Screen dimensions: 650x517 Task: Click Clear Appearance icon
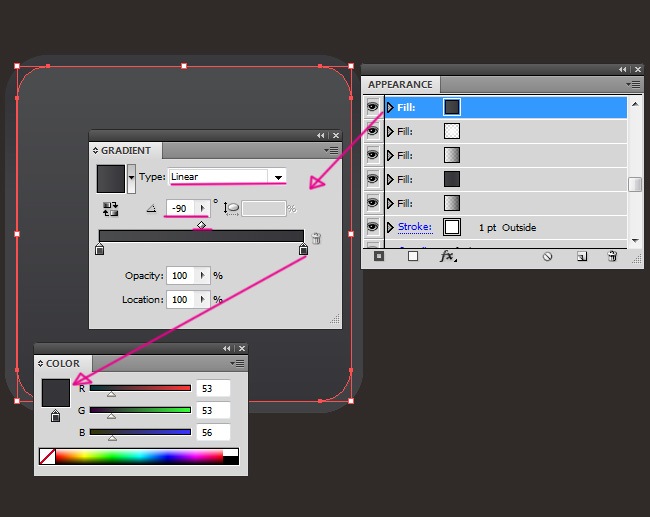(547, 257)
